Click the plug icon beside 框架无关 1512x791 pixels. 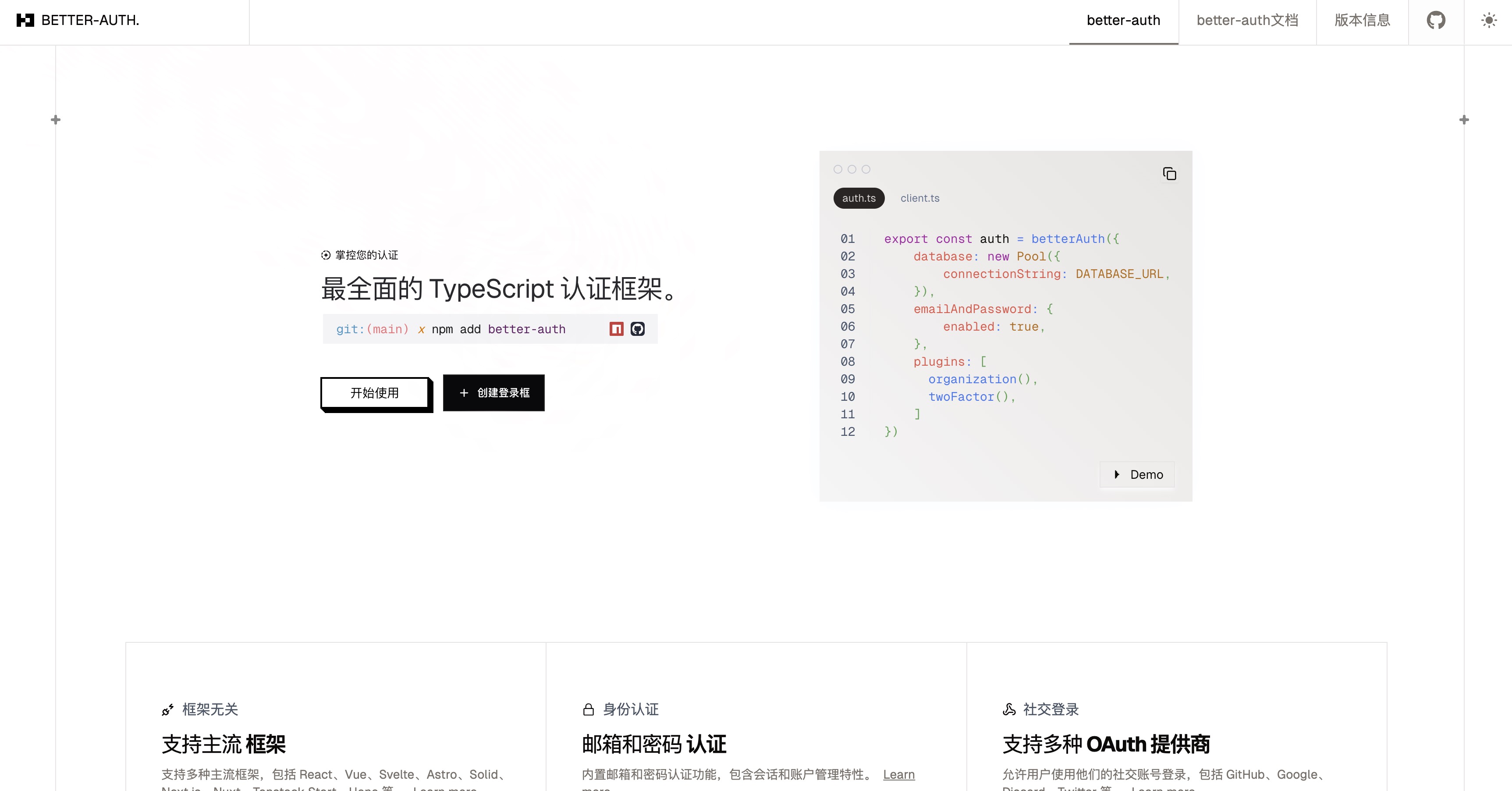[168, 710]
